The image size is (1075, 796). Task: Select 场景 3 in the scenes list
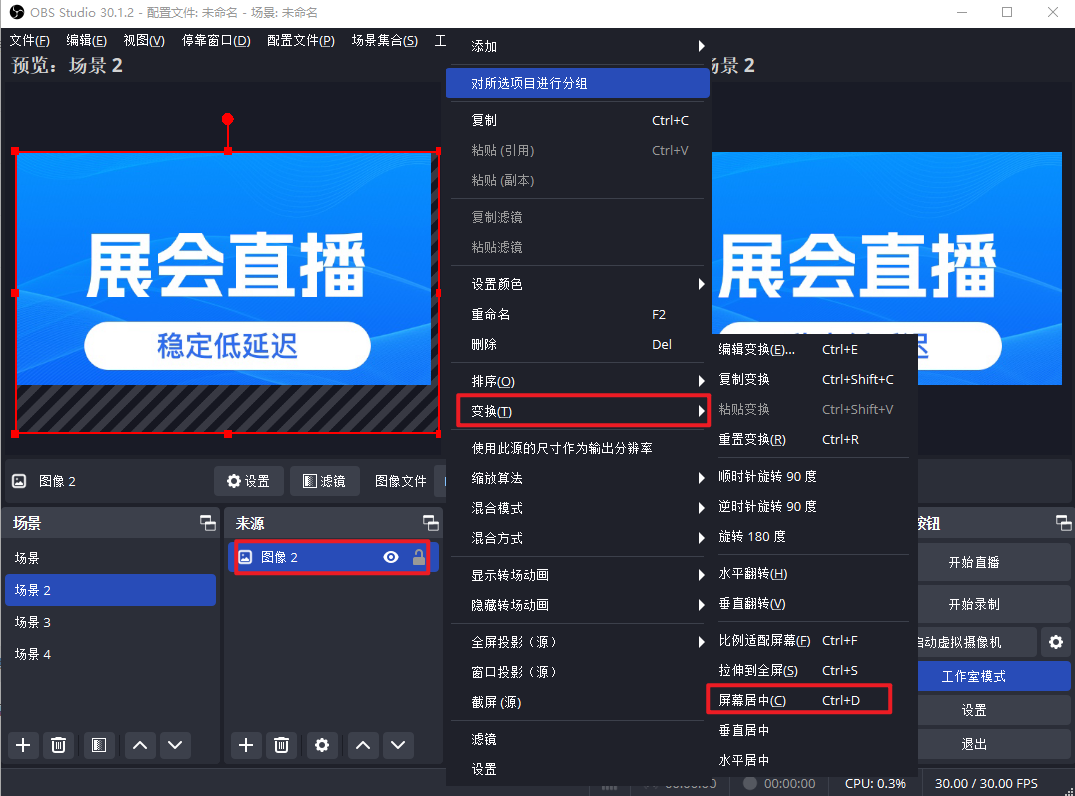pos(109,622)
